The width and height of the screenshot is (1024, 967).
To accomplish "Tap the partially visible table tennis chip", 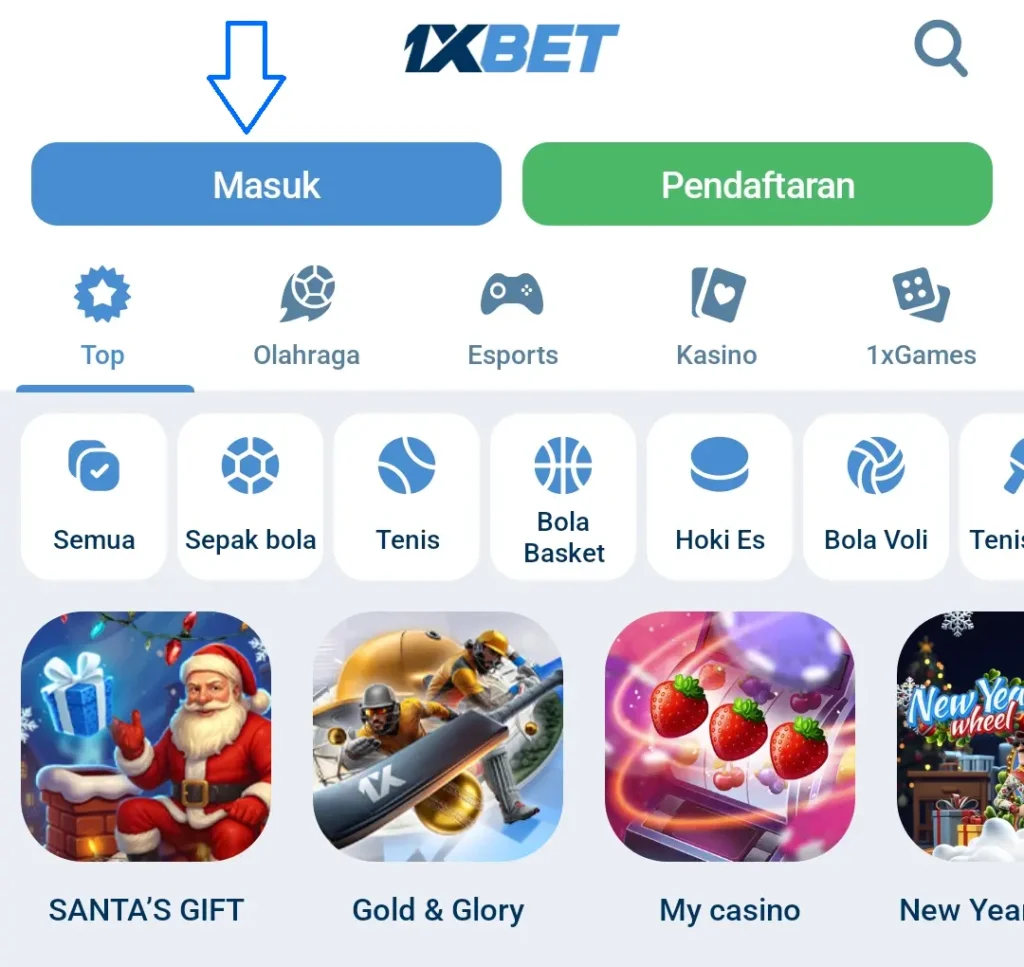I will point(991,496).
